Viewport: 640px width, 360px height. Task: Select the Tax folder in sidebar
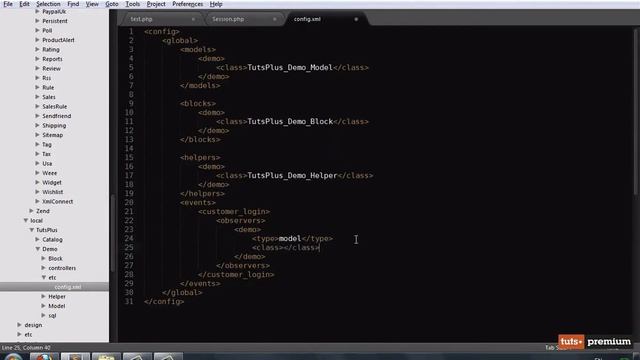47,154
